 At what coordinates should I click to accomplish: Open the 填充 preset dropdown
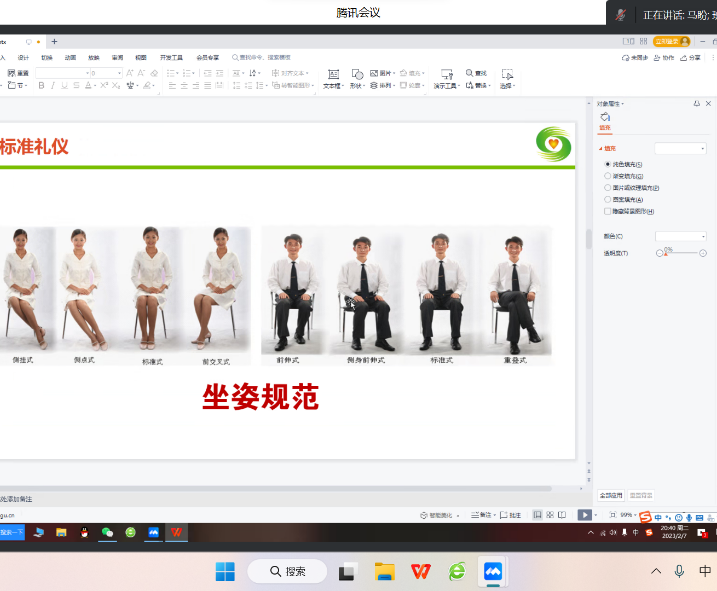[680, 148]
